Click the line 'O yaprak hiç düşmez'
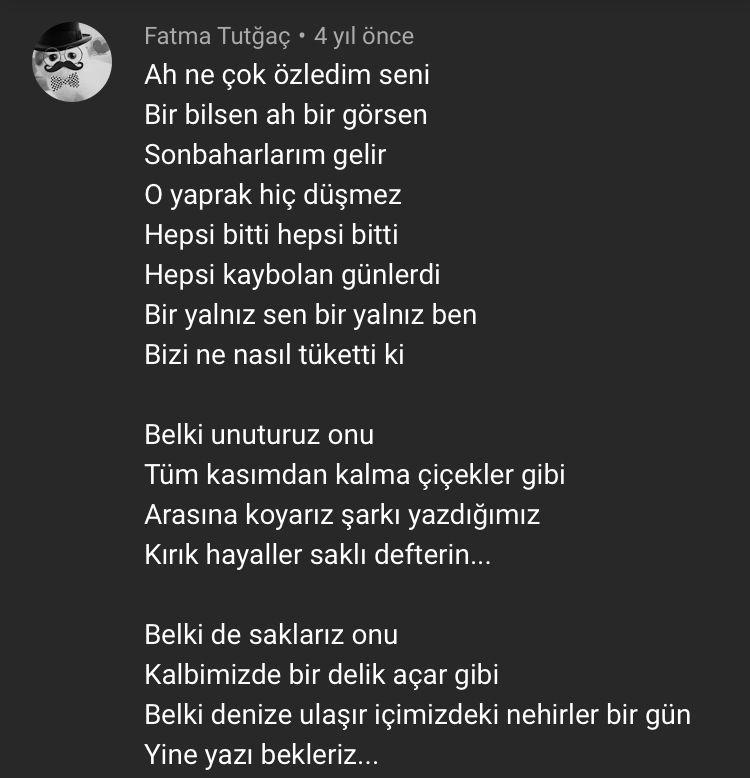 click(x=273, y=195)
